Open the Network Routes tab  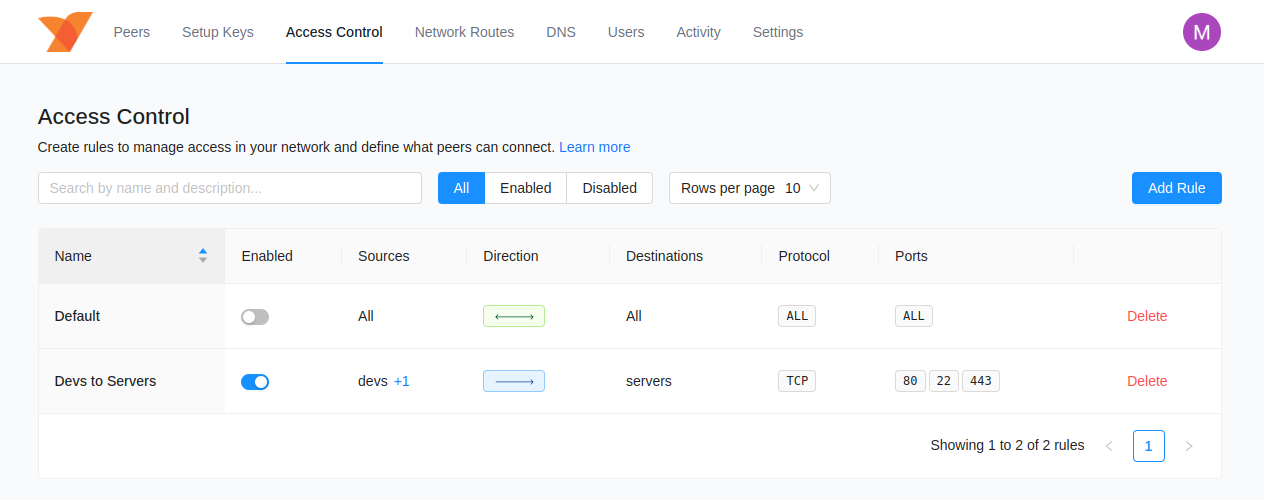pyautogui.click(x=464, y=32)
